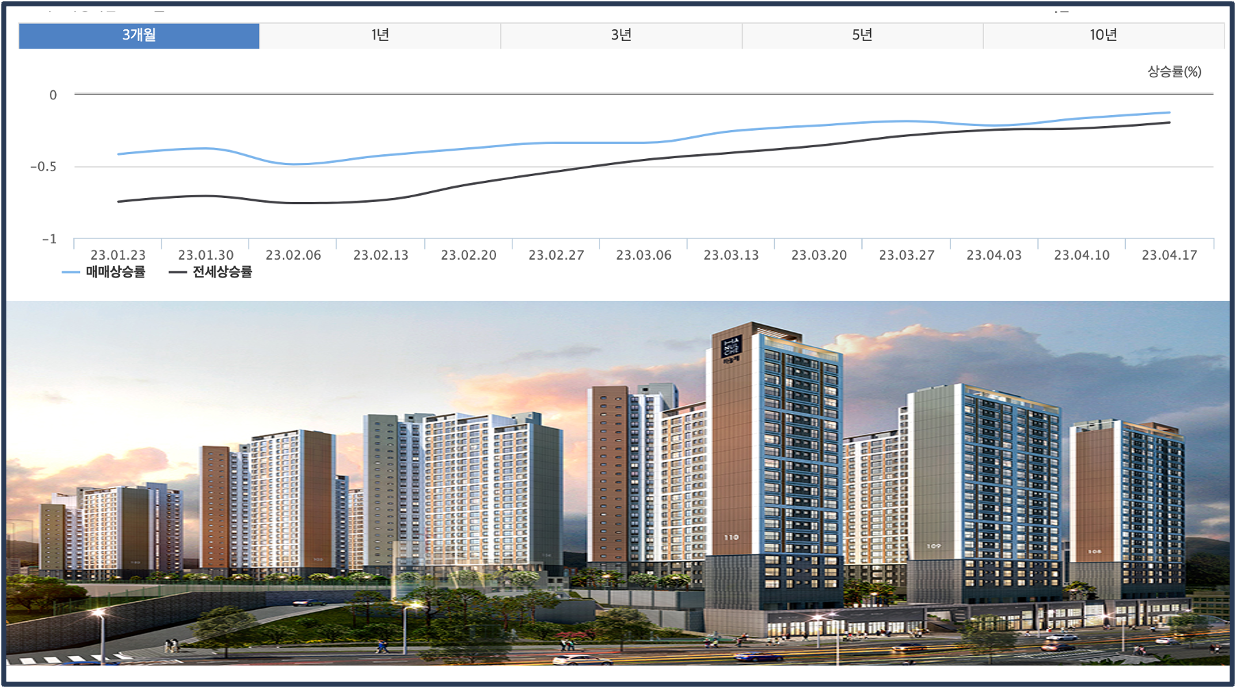This screenshot has height=688, width=1236.
Task: Toggle the 매매상승률 legend series
Action: click(104, 272)
